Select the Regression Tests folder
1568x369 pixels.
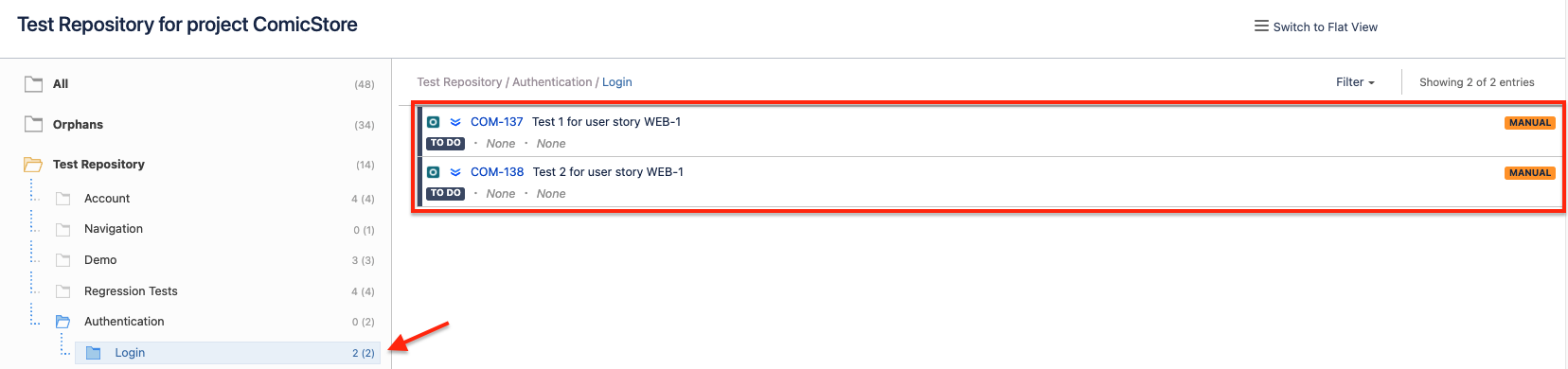coord(131,291)
